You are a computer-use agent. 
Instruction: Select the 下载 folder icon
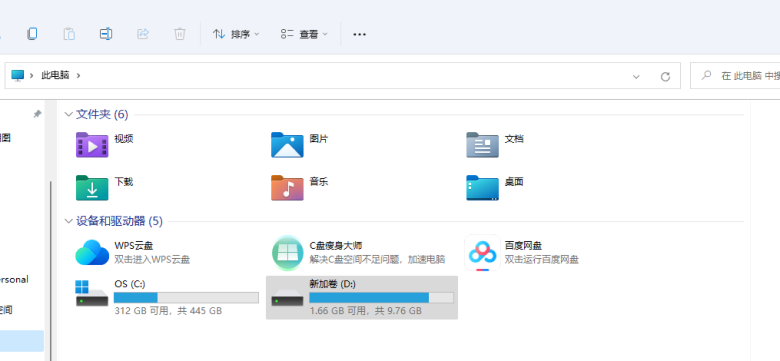pos(92,187)
